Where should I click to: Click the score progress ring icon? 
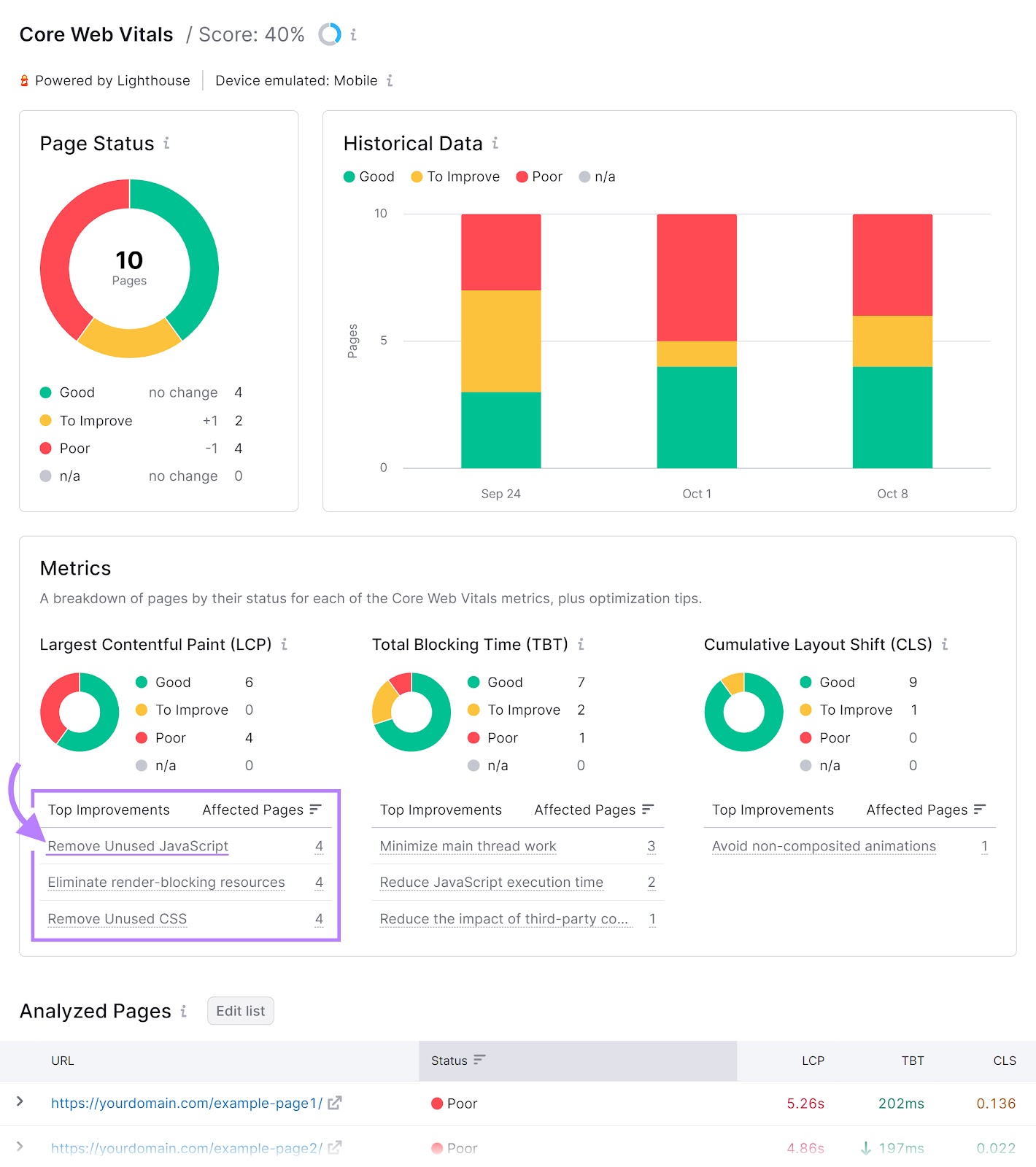[330, 34]
